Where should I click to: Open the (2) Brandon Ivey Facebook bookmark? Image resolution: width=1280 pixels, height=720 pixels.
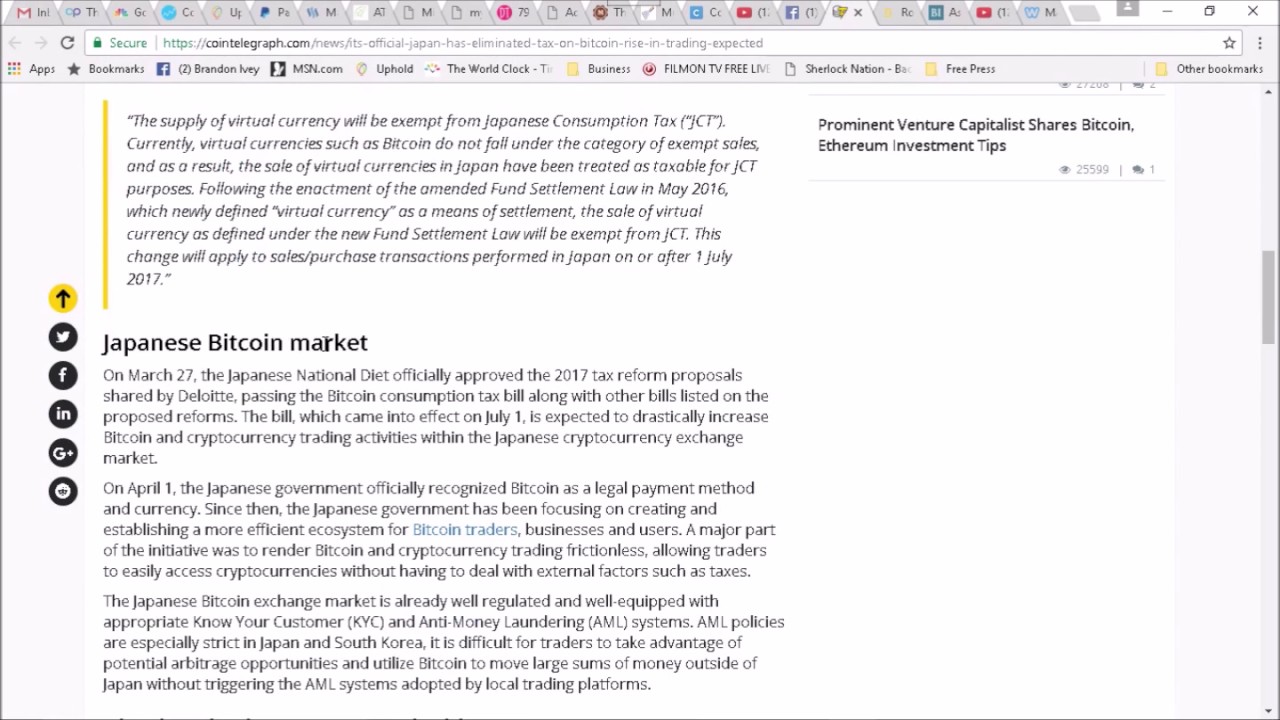pyautogui.click(x=209, y=69)
